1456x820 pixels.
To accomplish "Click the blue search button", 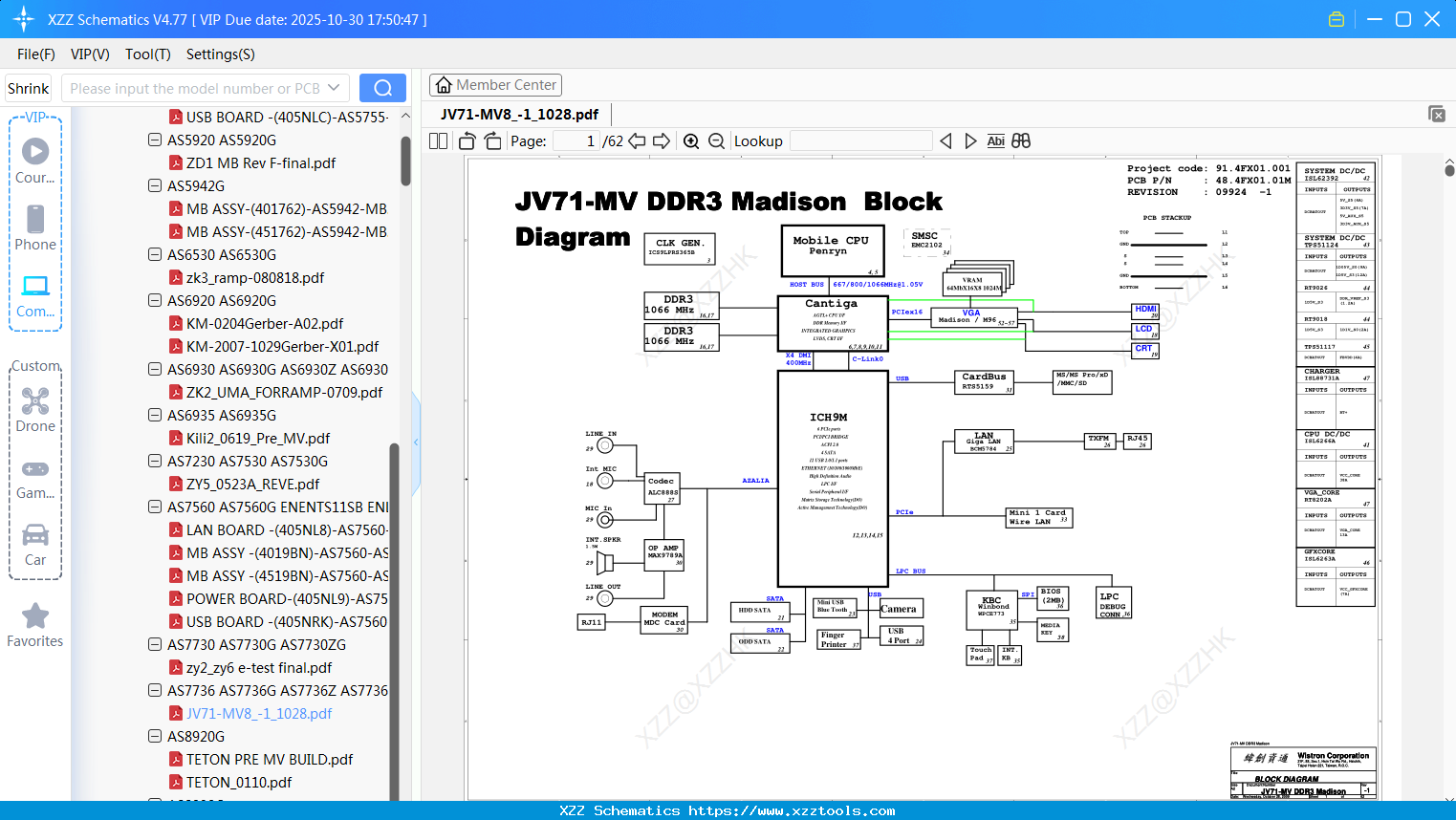I will coord(382,88).
